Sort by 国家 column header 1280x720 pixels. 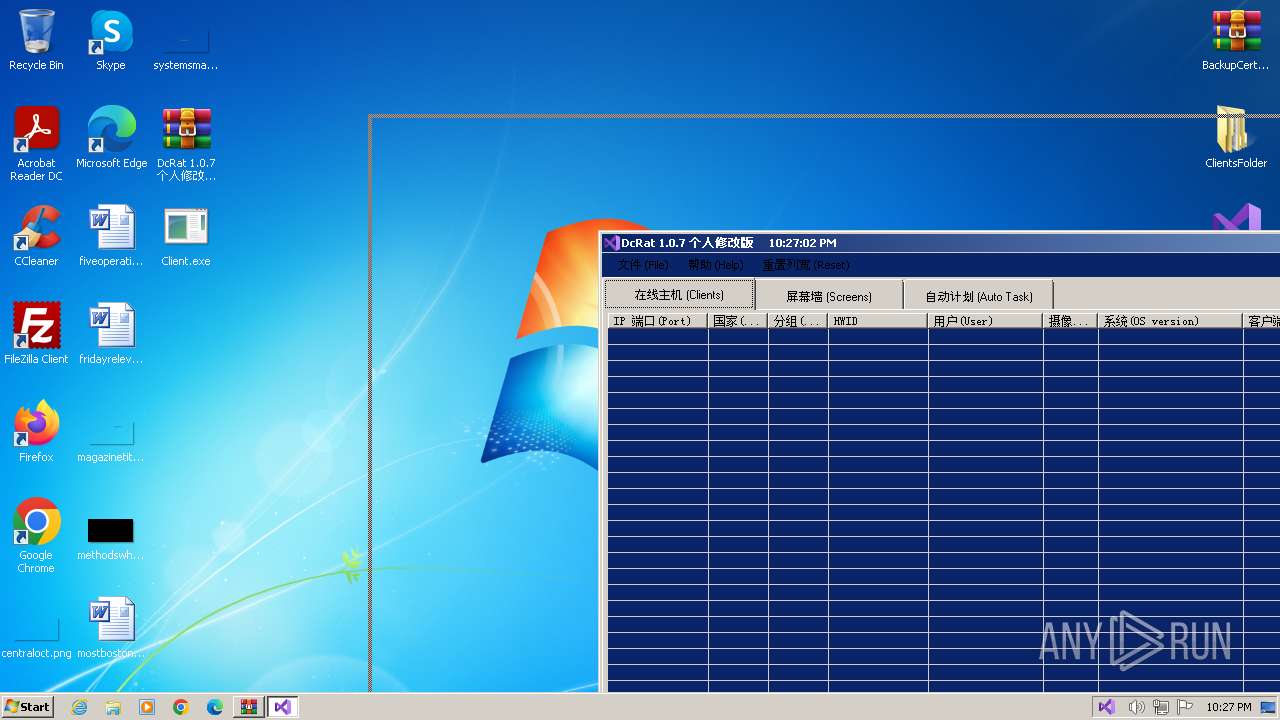tap(738, 321)
